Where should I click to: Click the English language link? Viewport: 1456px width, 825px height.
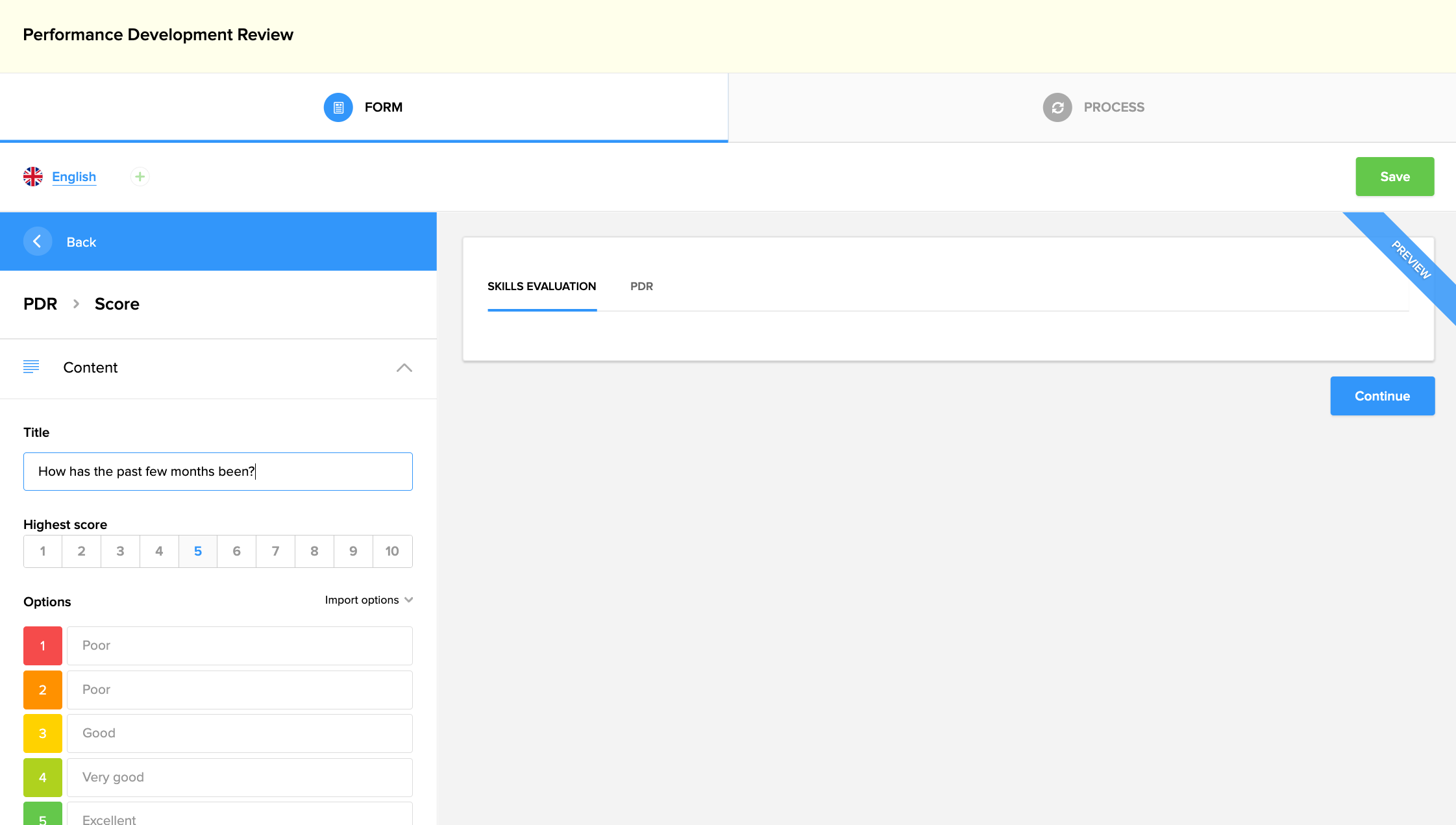point(74,177)
